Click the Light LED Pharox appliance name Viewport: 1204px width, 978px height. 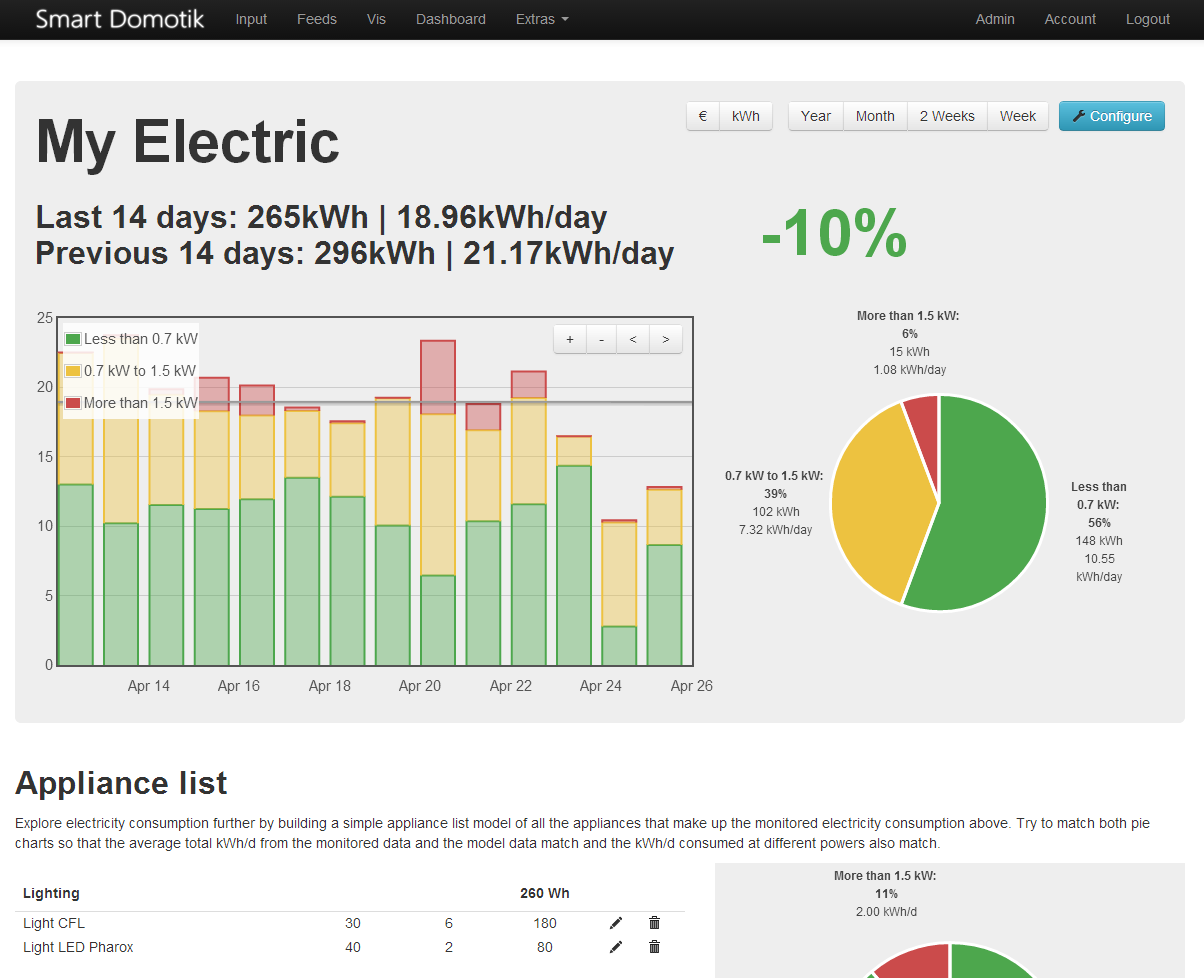click(78, 947)
